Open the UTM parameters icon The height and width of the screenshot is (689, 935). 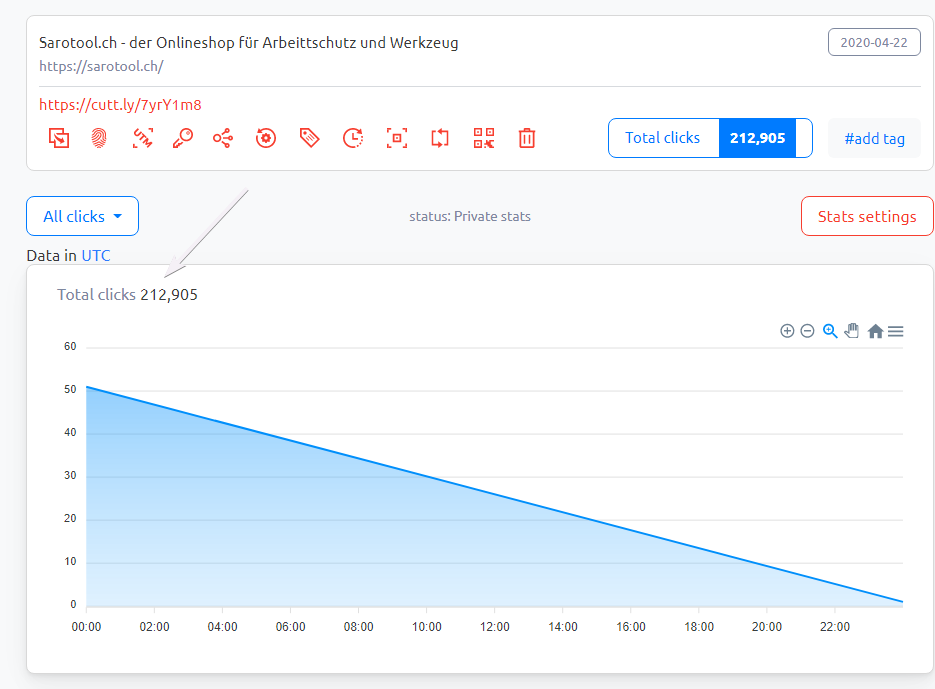pyautogui.click(x=142, y=138)
